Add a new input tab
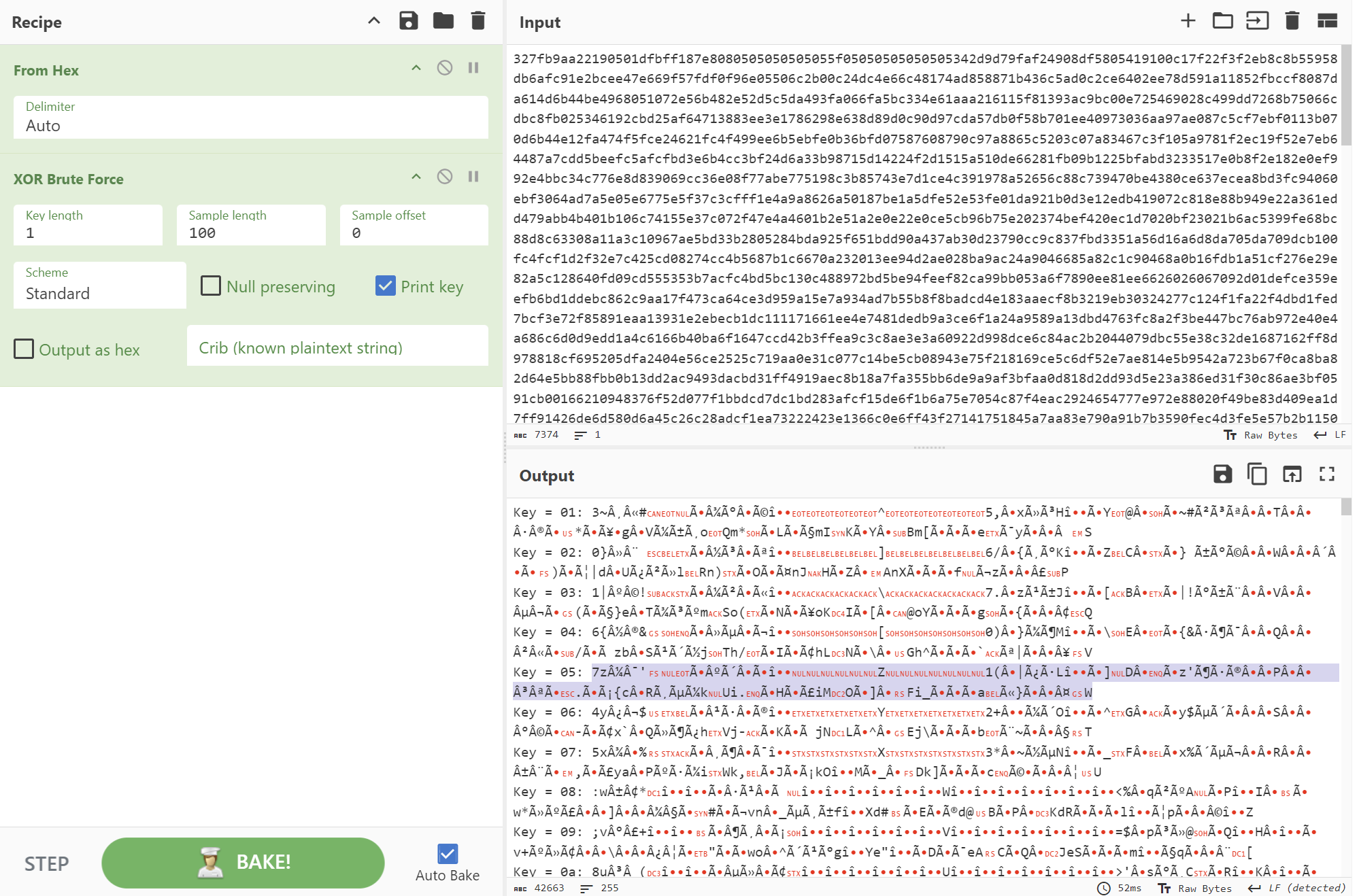This screenshot has height=896, width=1359. click(x=1188, y=21)
